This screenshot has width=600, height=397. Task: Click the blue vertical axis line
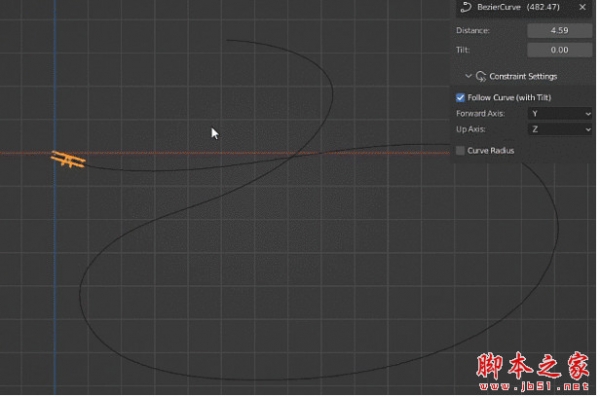tap(55, 268)
